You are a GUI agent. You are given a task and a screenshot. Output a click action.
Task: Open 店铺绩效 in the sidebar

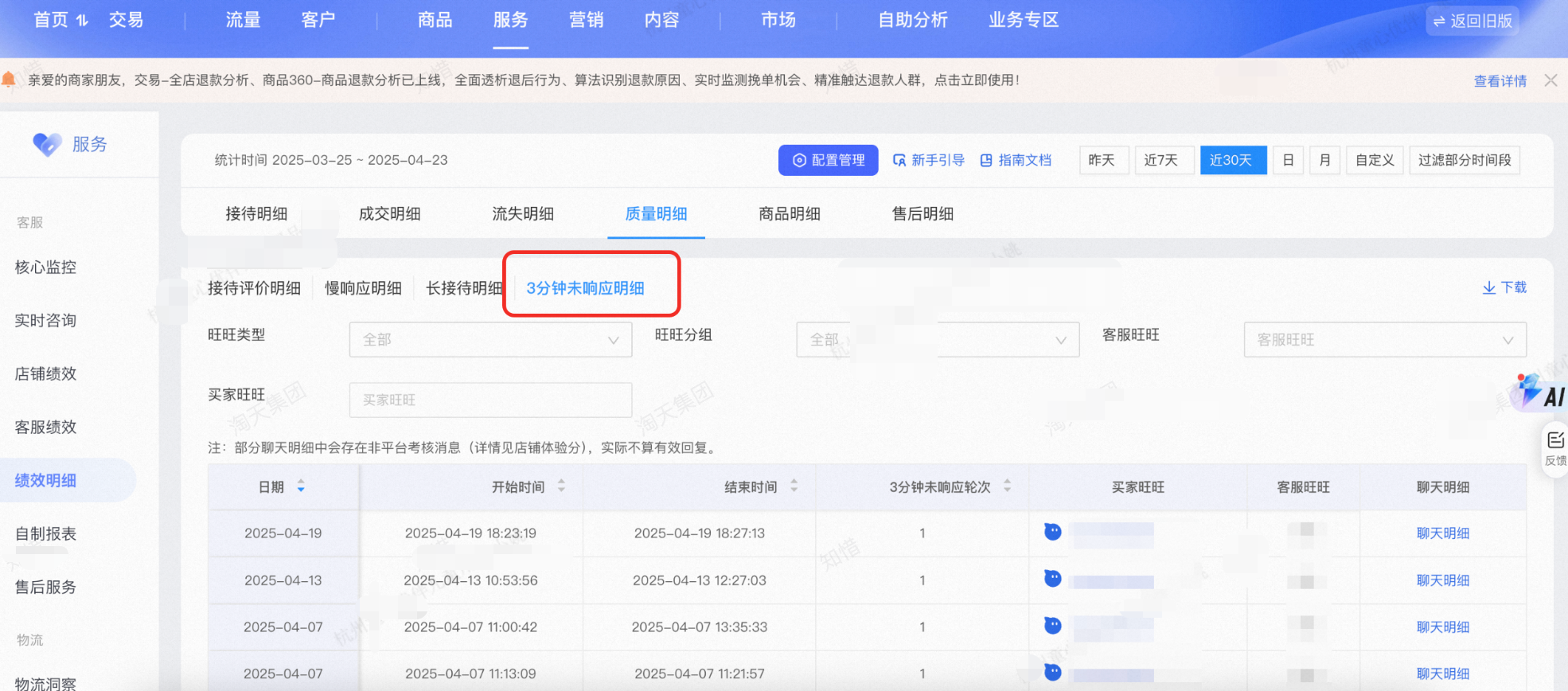(45, 374)
